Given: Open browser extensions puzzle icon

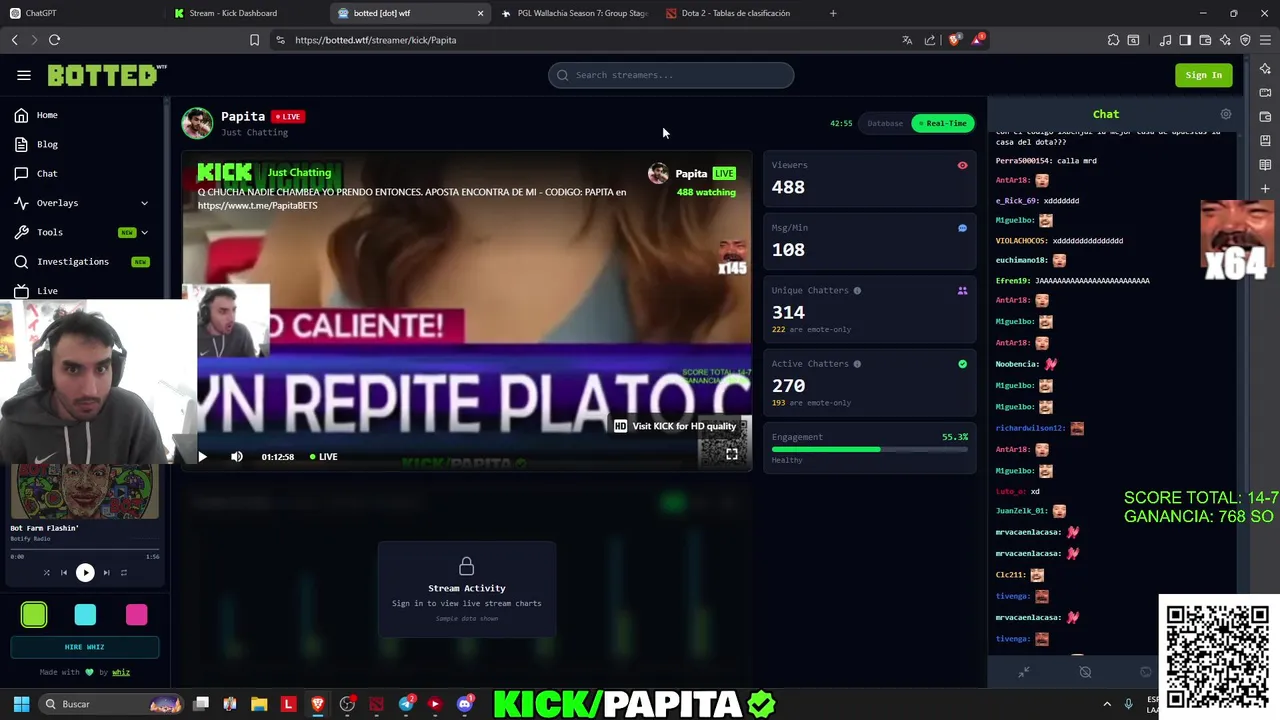Looking at the screenshot, I should tap(1113, 40).
